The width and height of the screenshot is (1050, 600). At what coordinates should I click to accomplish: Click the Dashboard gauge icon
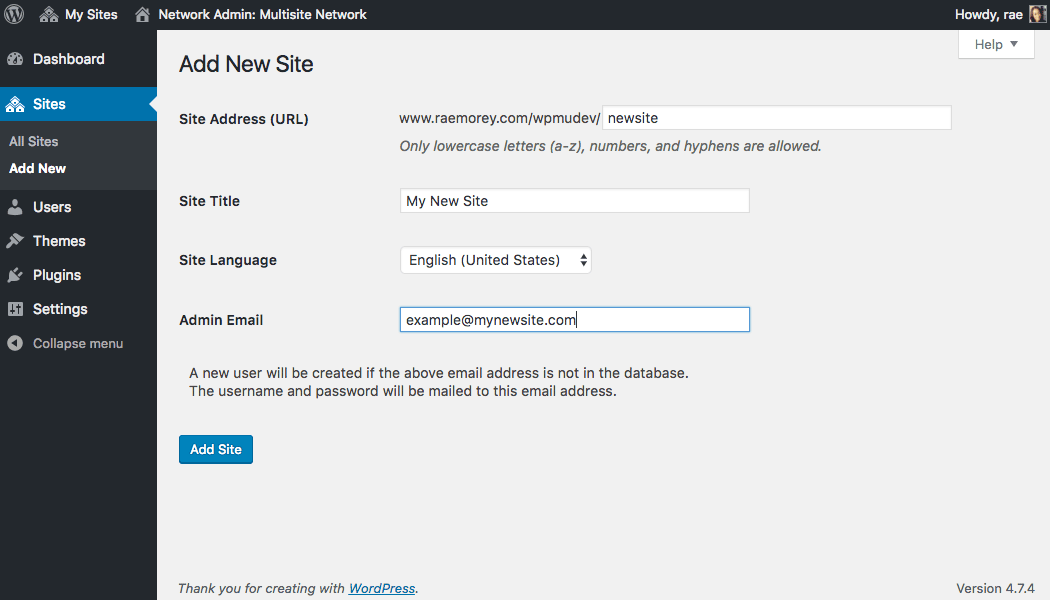tap(15, 59)
